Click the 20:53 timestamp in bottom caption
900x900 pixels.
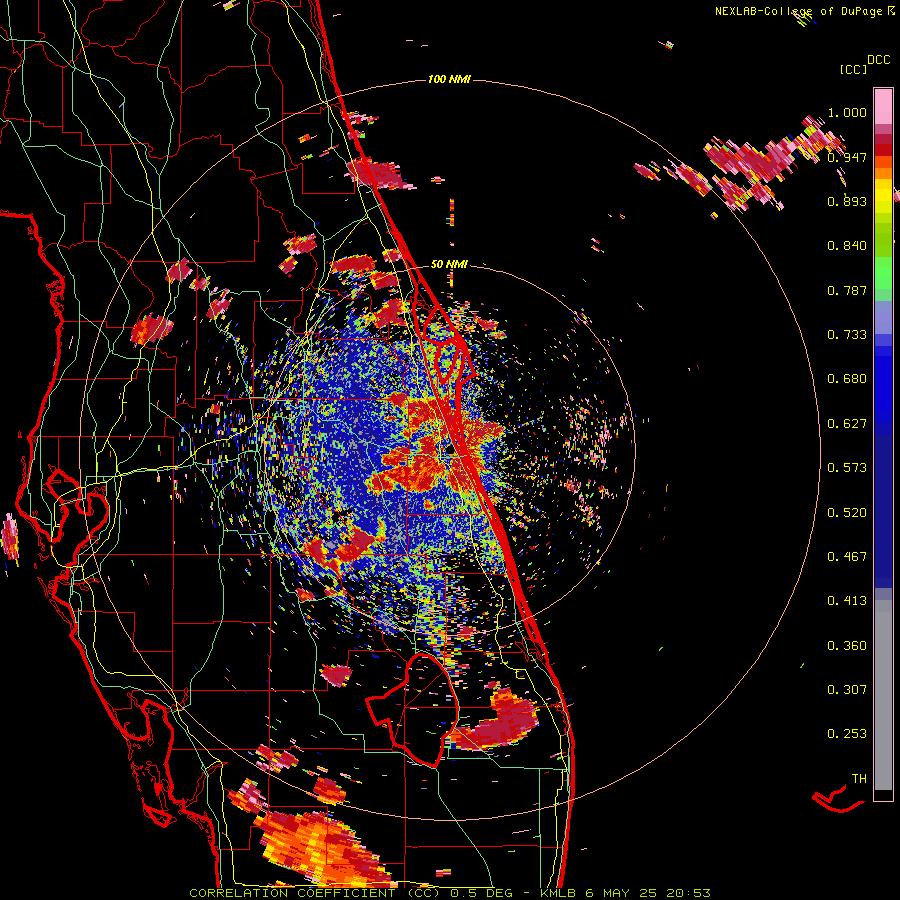(688, 893)
